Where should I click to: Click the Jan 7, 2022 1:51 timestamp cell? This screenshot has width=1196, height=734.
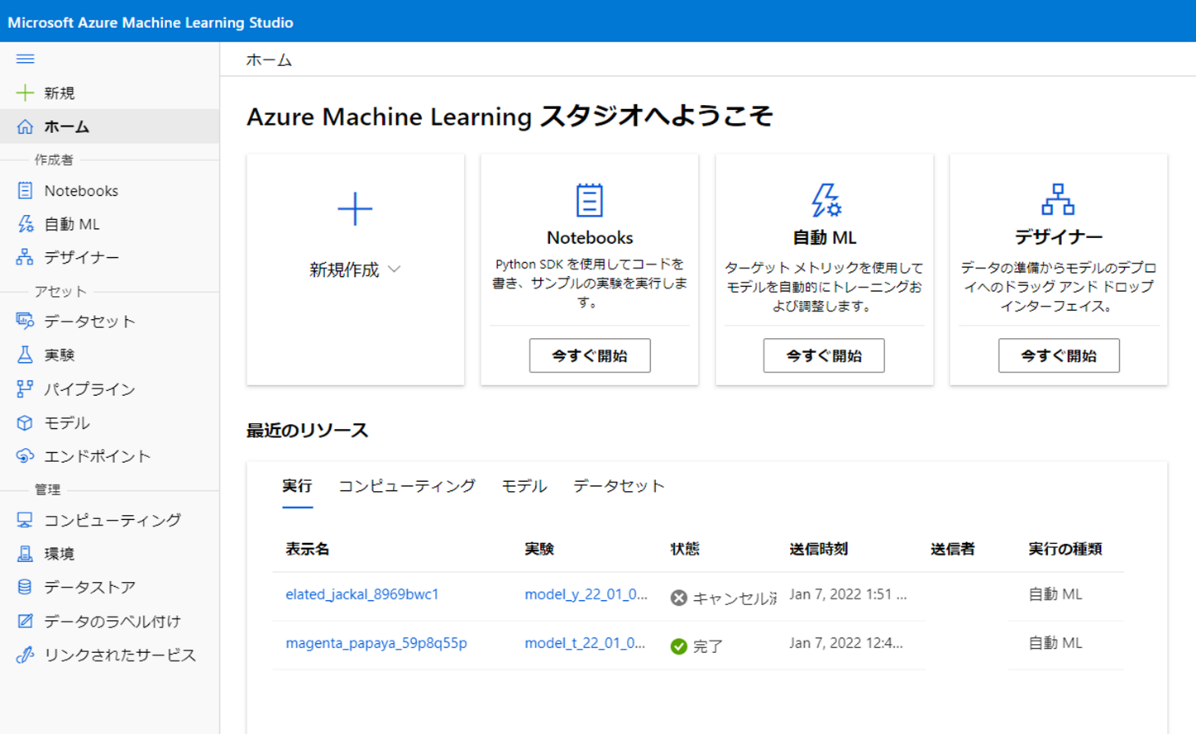point(848,594)
